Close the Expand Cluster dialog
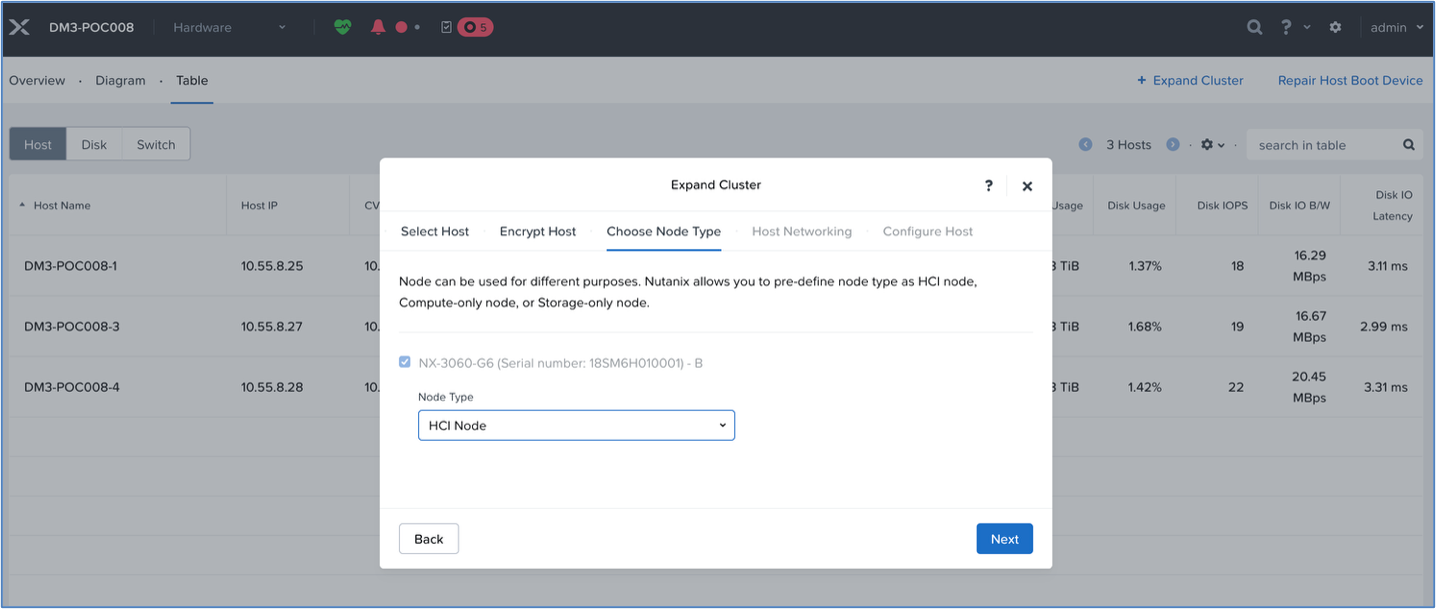The image size is (1436, 609). click(x=1027, y=186)
